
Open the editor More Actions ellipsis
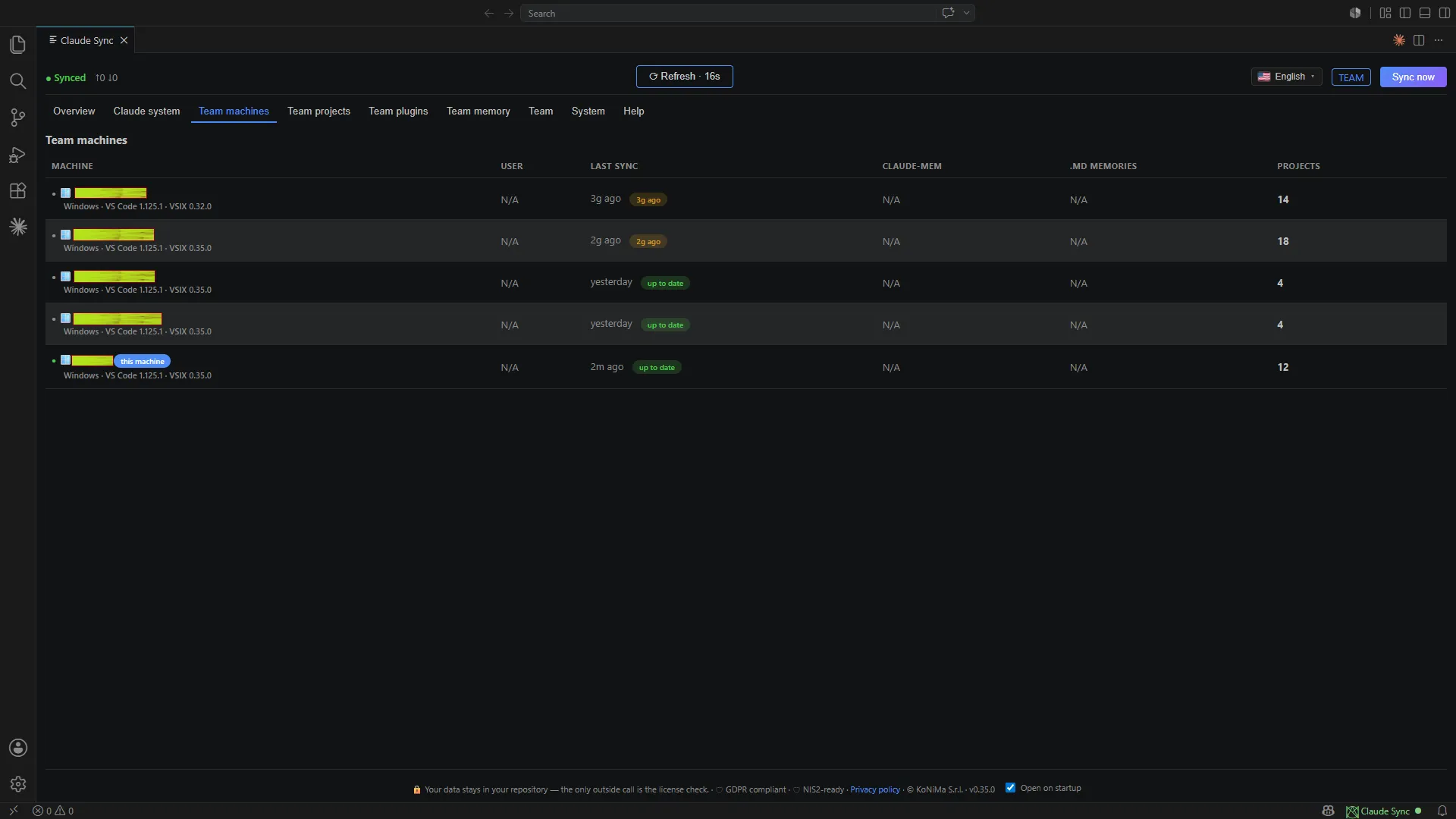pos(1439,40)
